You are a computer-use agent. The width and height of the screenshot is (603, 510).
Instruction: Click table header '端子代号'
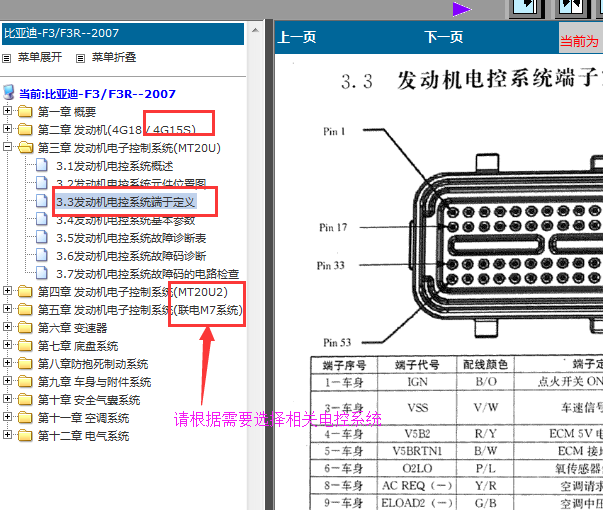click(417, 365)
